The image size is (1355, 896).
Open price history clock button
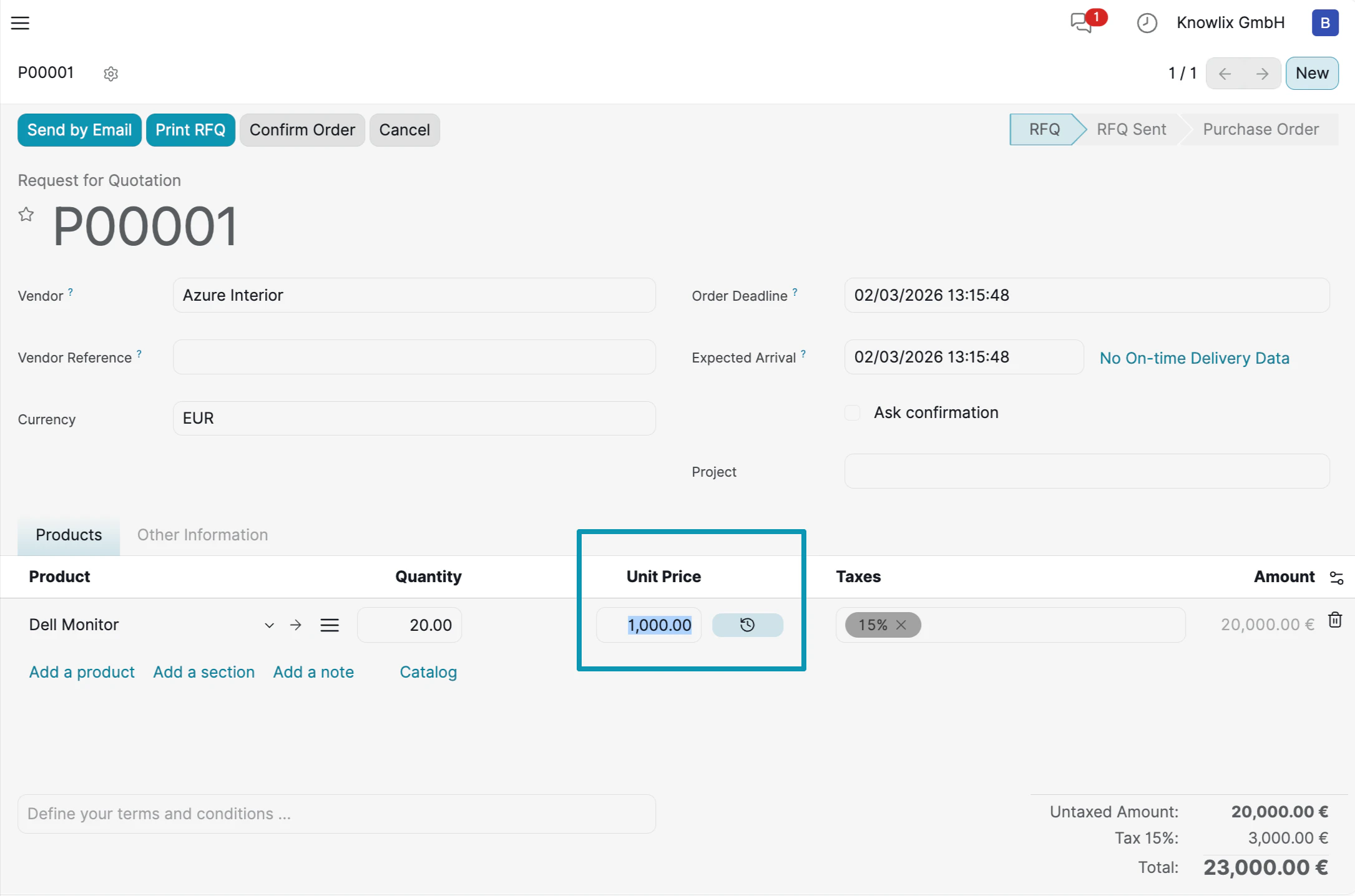click(x=747, y=625)
